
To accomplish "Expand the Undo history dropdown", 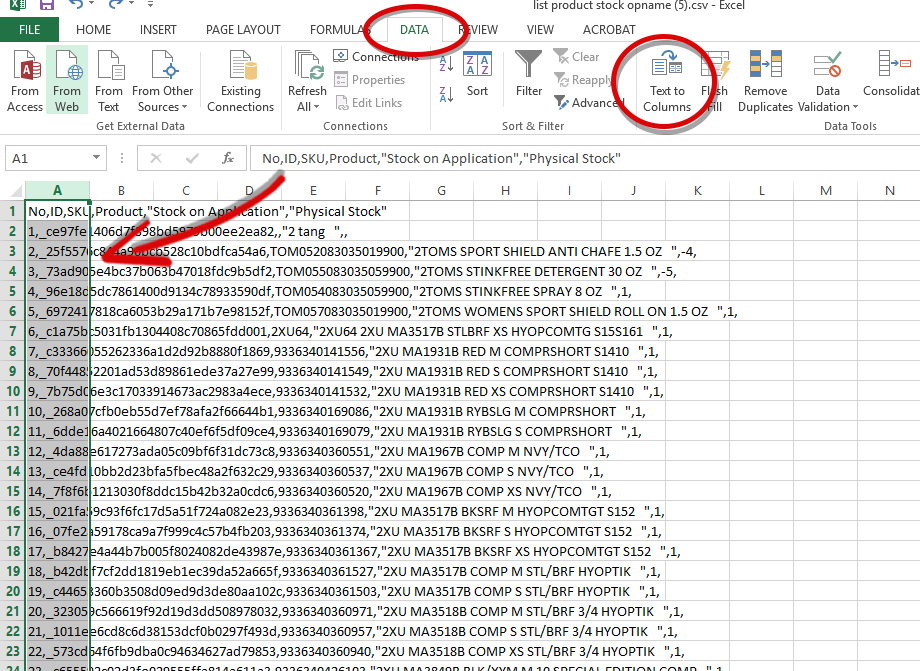I will point(92,4).
